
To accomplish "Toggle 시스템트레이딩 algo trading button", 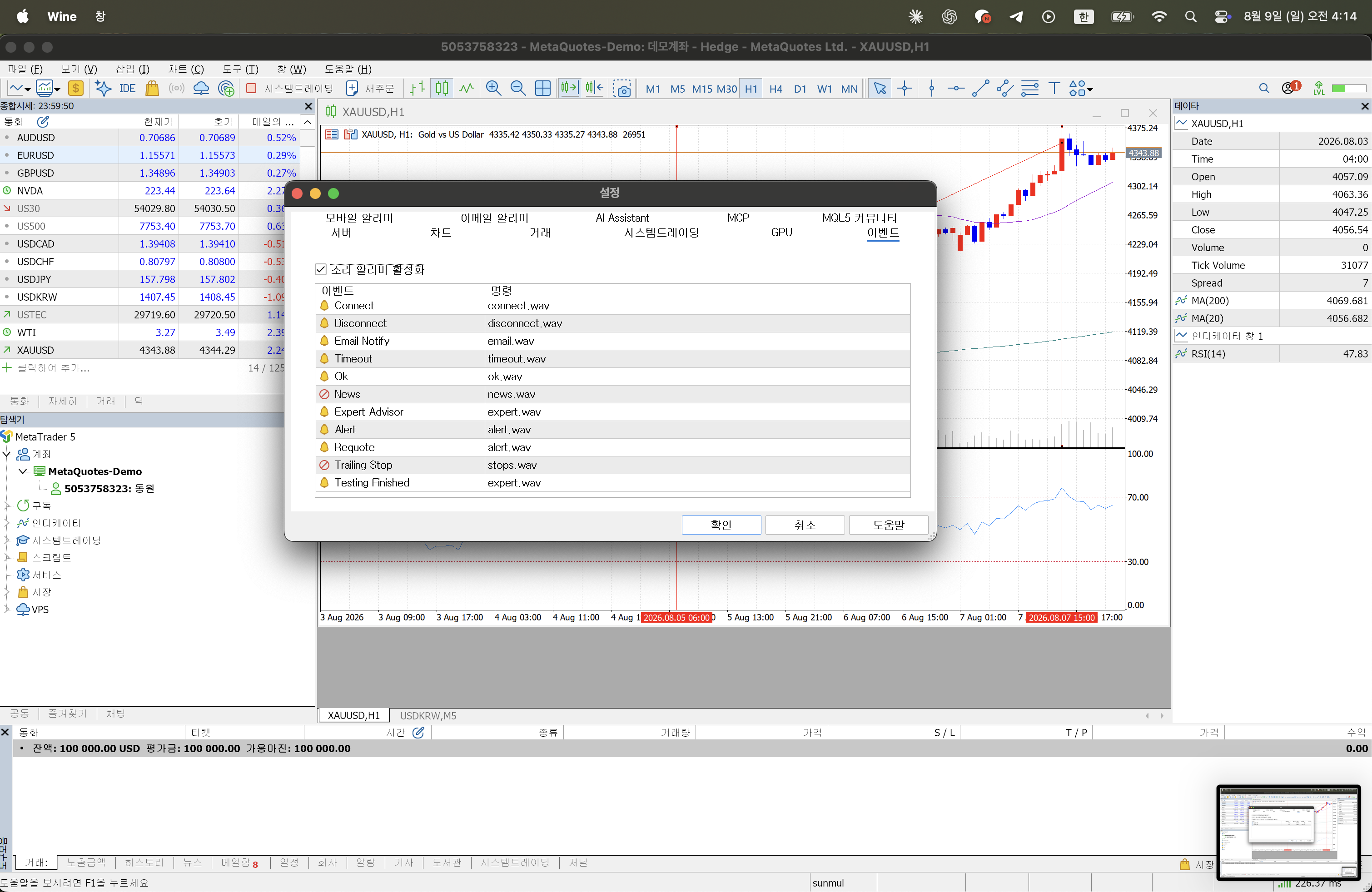I will (290, 88).
